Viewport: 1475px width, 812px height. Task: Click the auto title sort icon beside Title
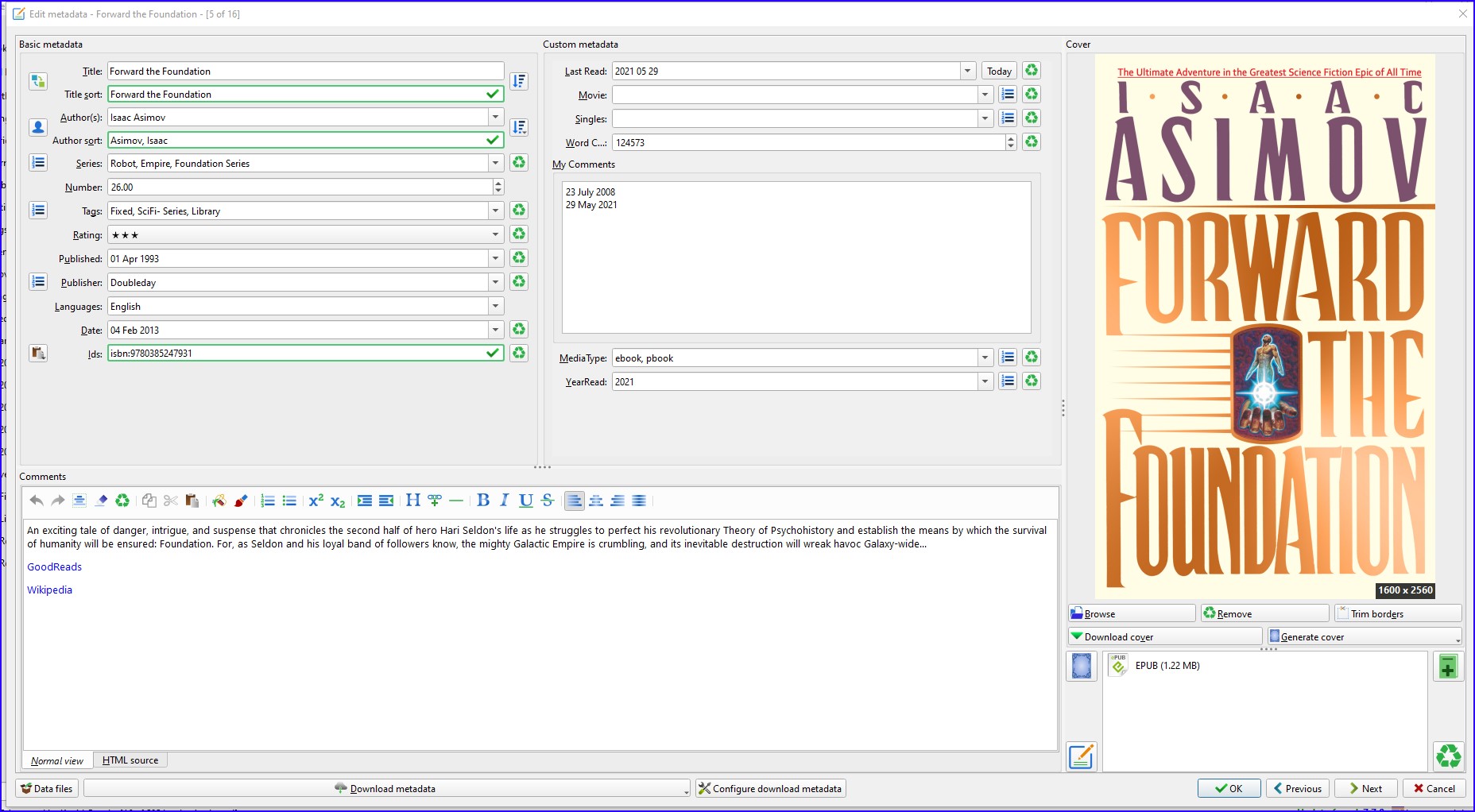pyautogui.click(x=519, y=81)
